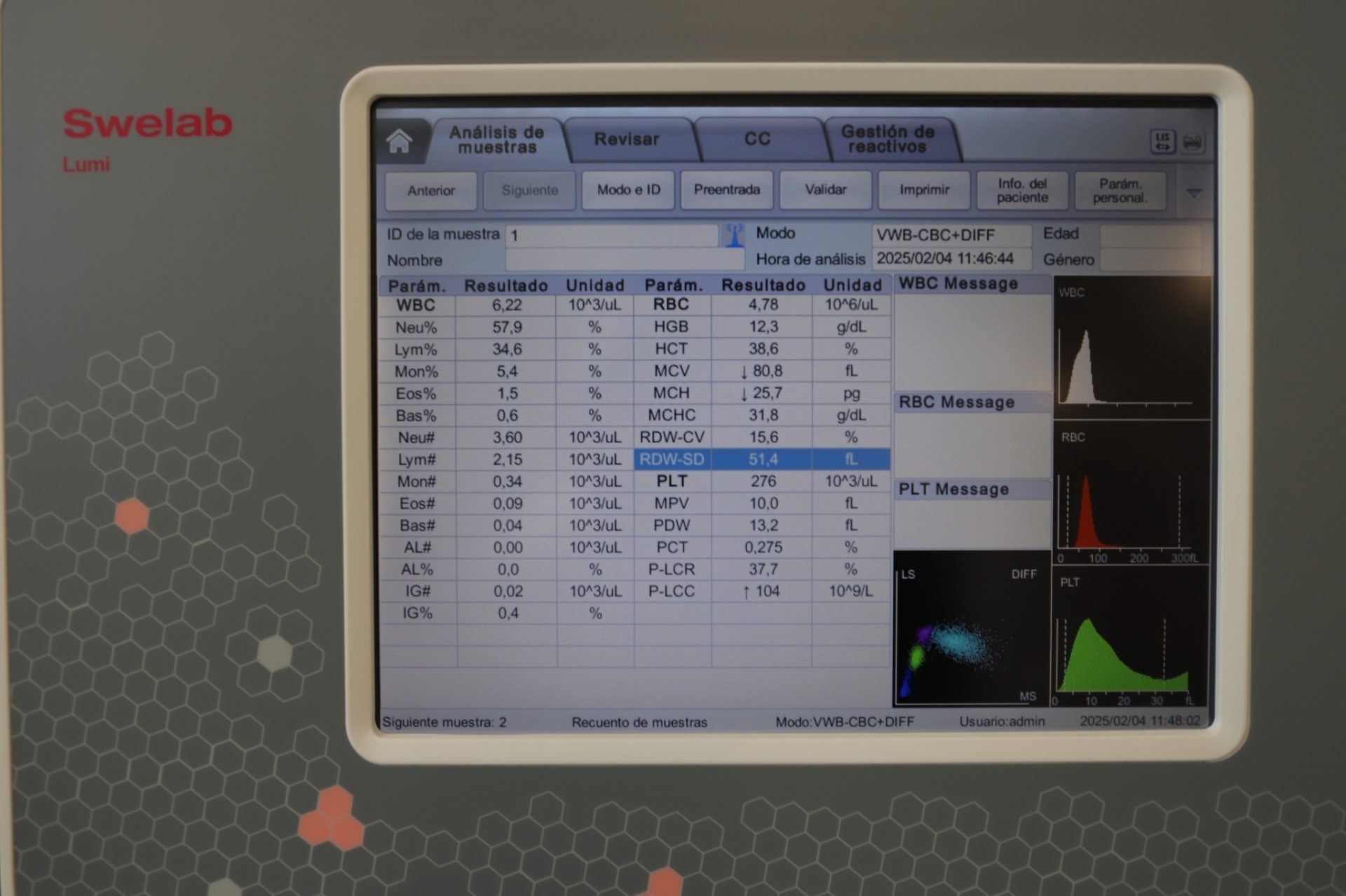Open the WBC histogram thumbnail
Screen dimensions: 1346x896
[x=1131, y=347]
